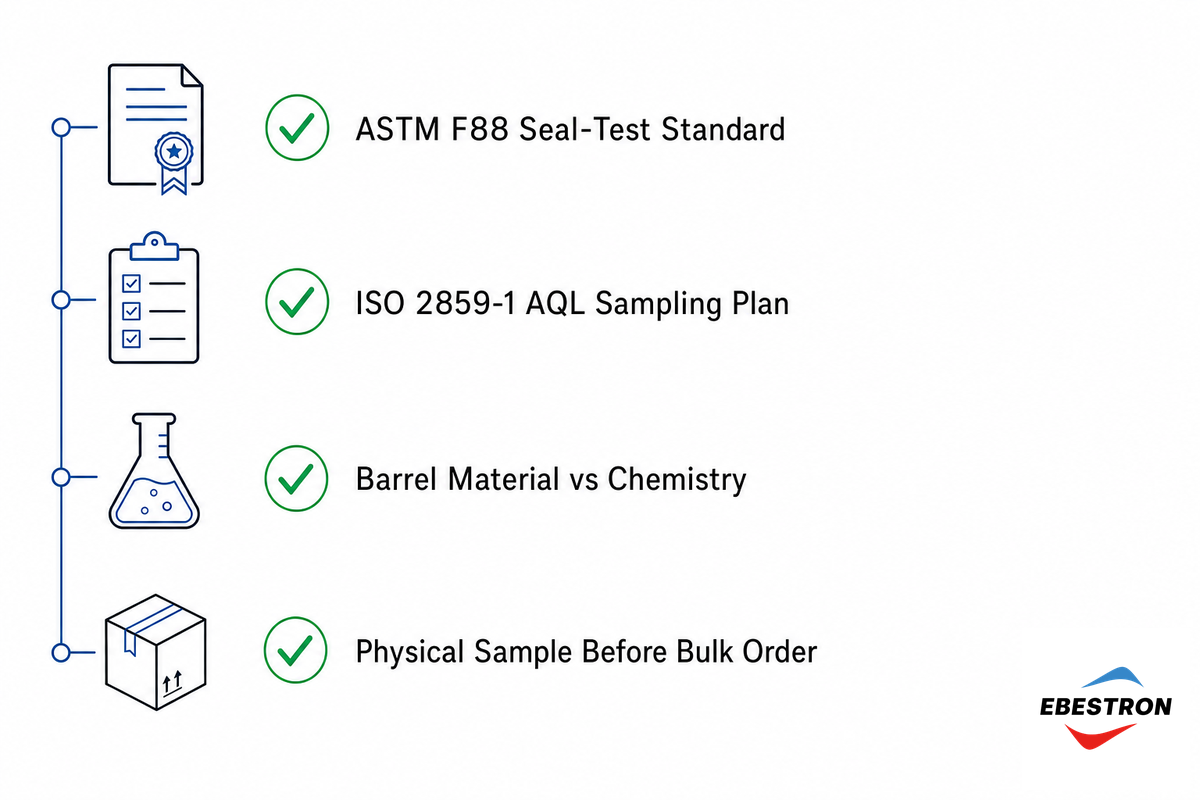
Task: Click the green checkmark beside Barrel Material
Action: (x=296, y=478)
